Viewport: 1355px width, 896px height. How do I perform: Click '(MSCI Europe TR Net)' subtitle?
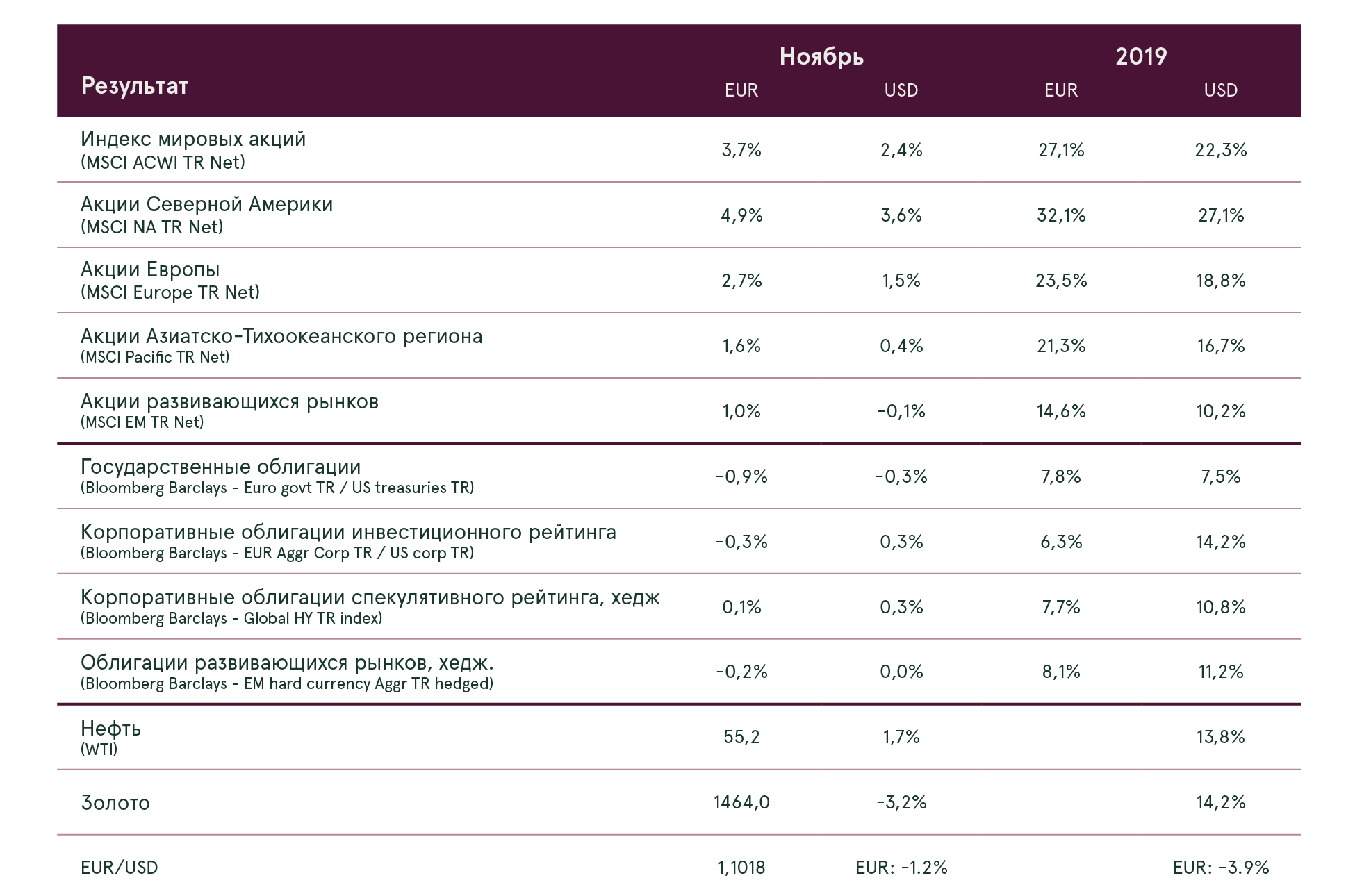point(170,293)
